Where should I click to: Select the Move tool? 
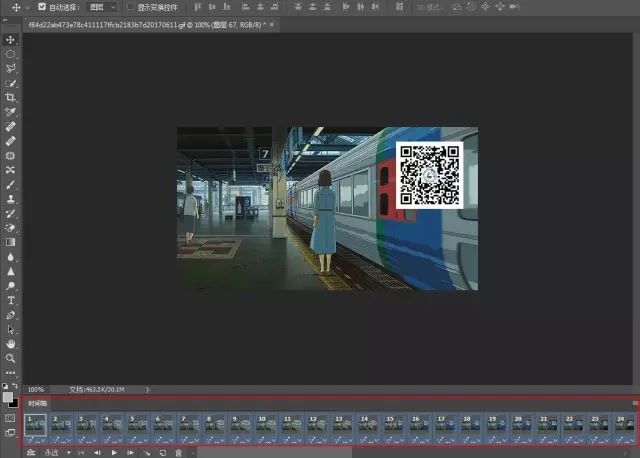(x=11, y=40)
